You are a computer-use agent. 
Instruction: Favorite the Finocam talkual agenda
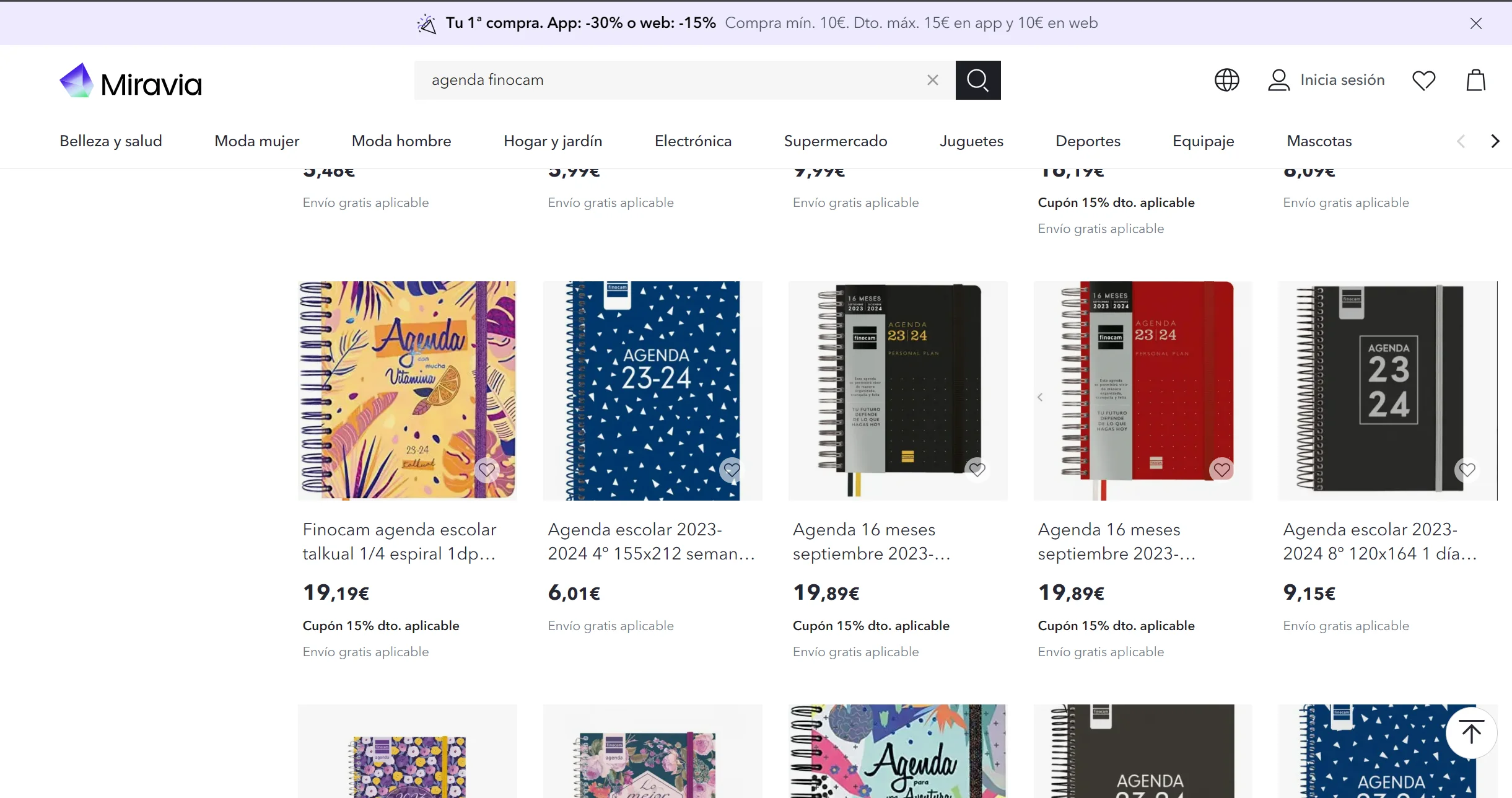(486, 470)
